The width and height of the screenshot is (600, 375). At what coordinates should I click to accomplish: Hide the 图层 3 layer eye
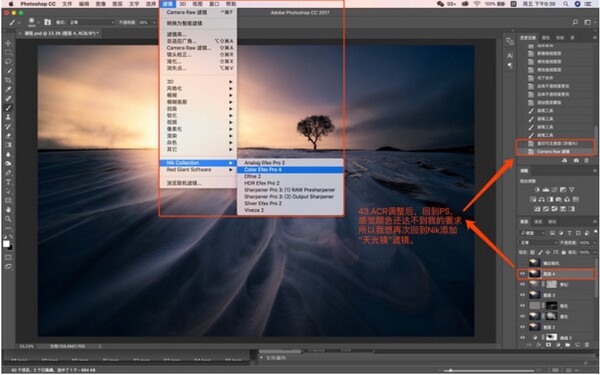pyautogui.click(x=522, y=295)
